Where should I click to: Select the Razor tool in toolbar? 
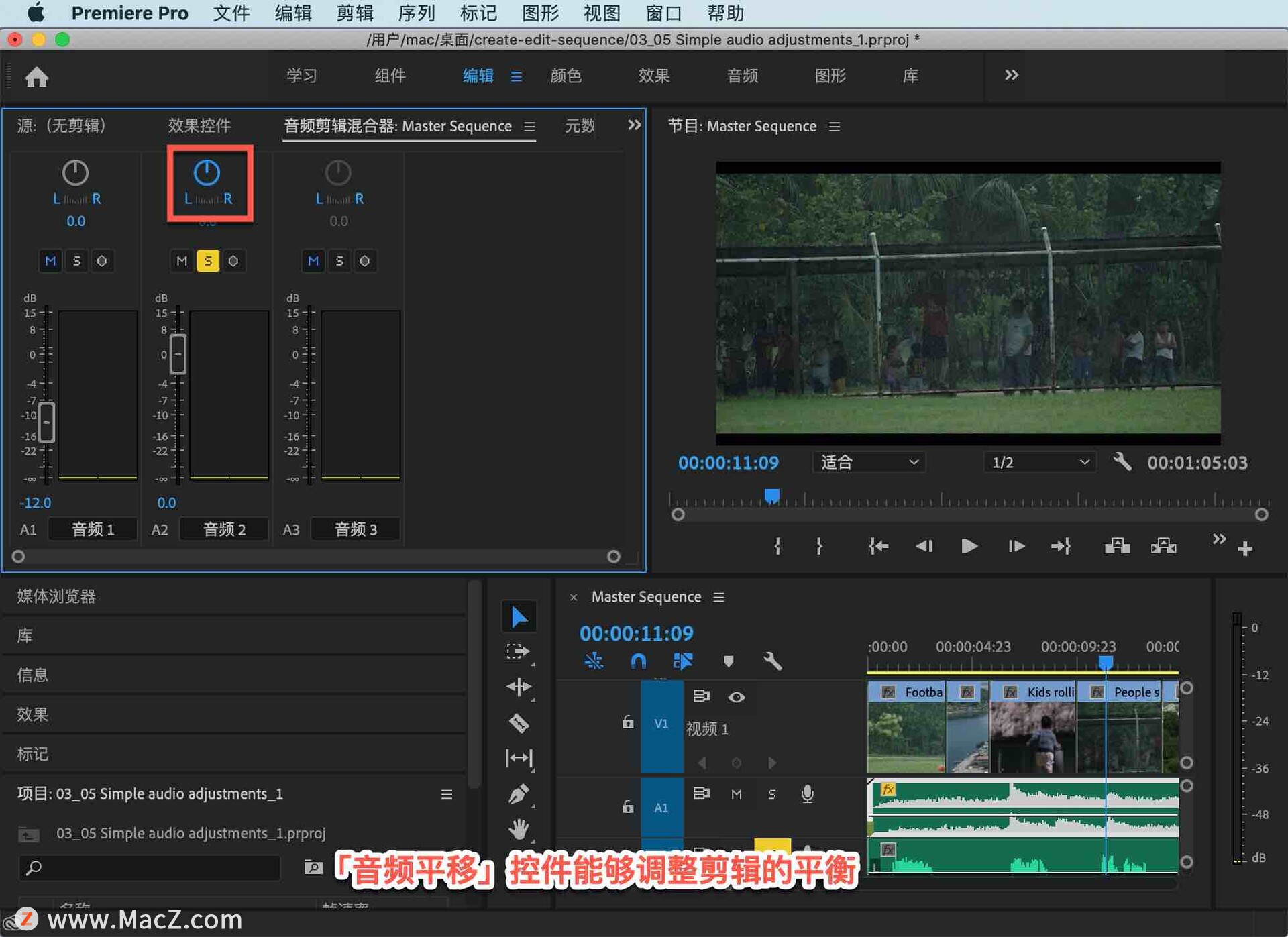(519, 723)
